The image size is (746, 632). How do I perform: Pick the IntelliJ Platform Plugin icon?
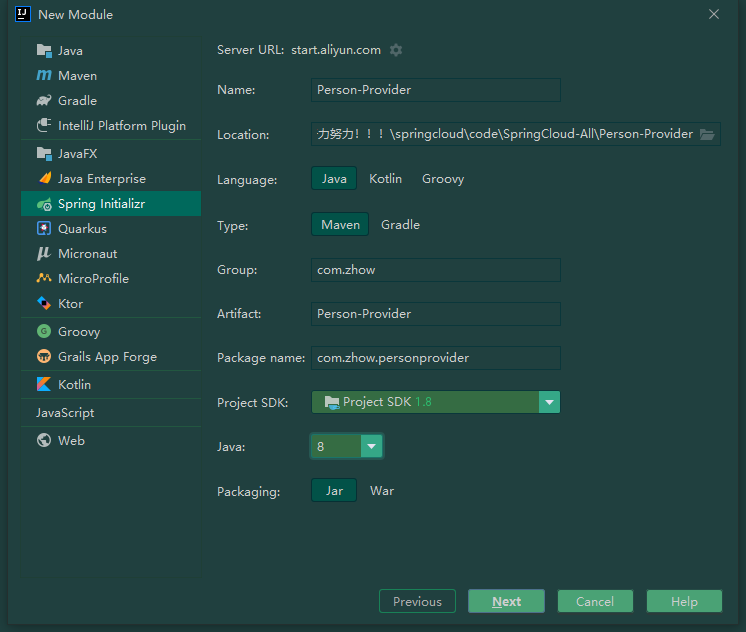point(44,125)
